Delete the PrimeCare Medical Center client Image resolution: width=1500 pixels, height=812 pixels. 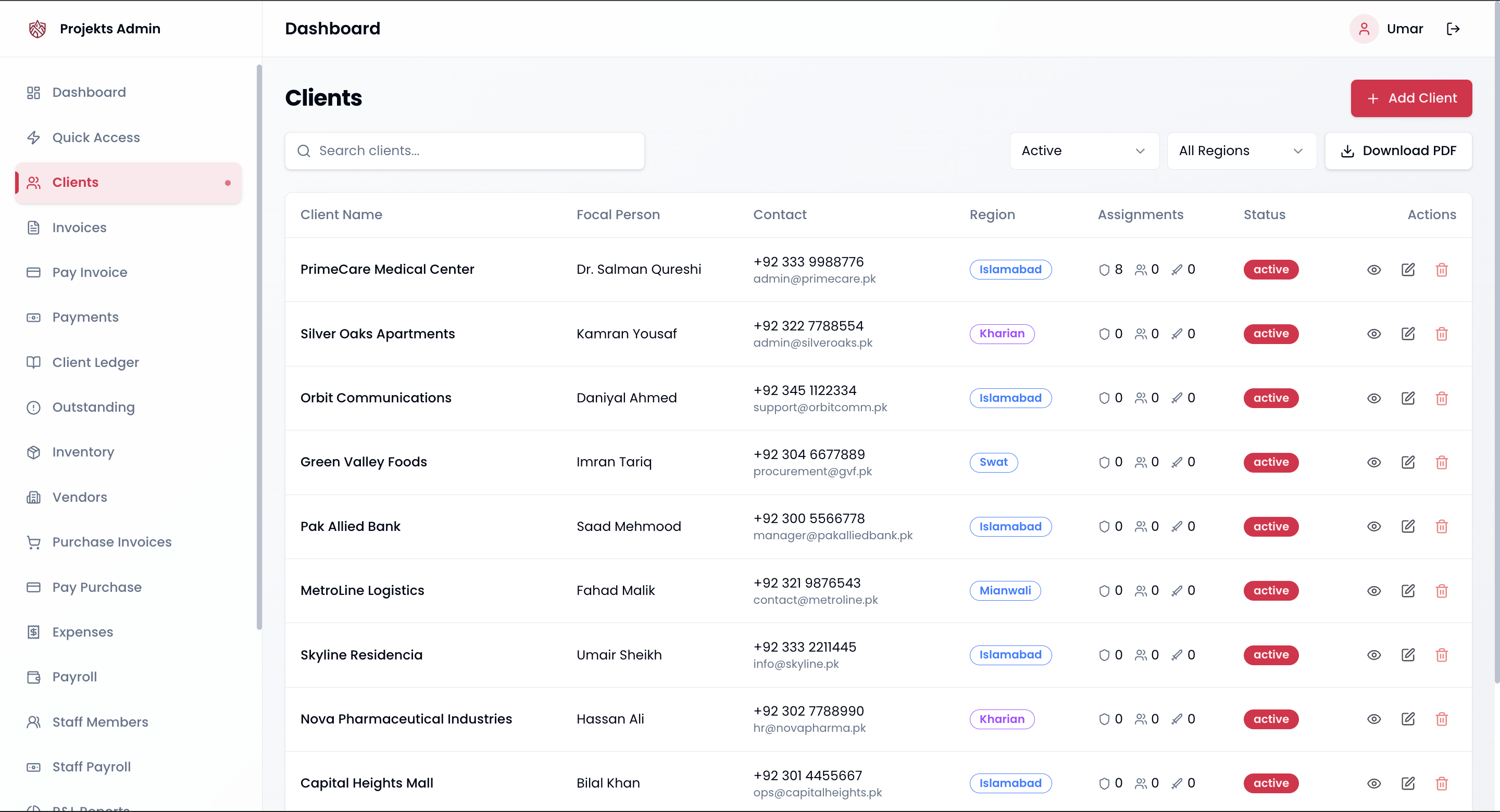[1442, 270]
